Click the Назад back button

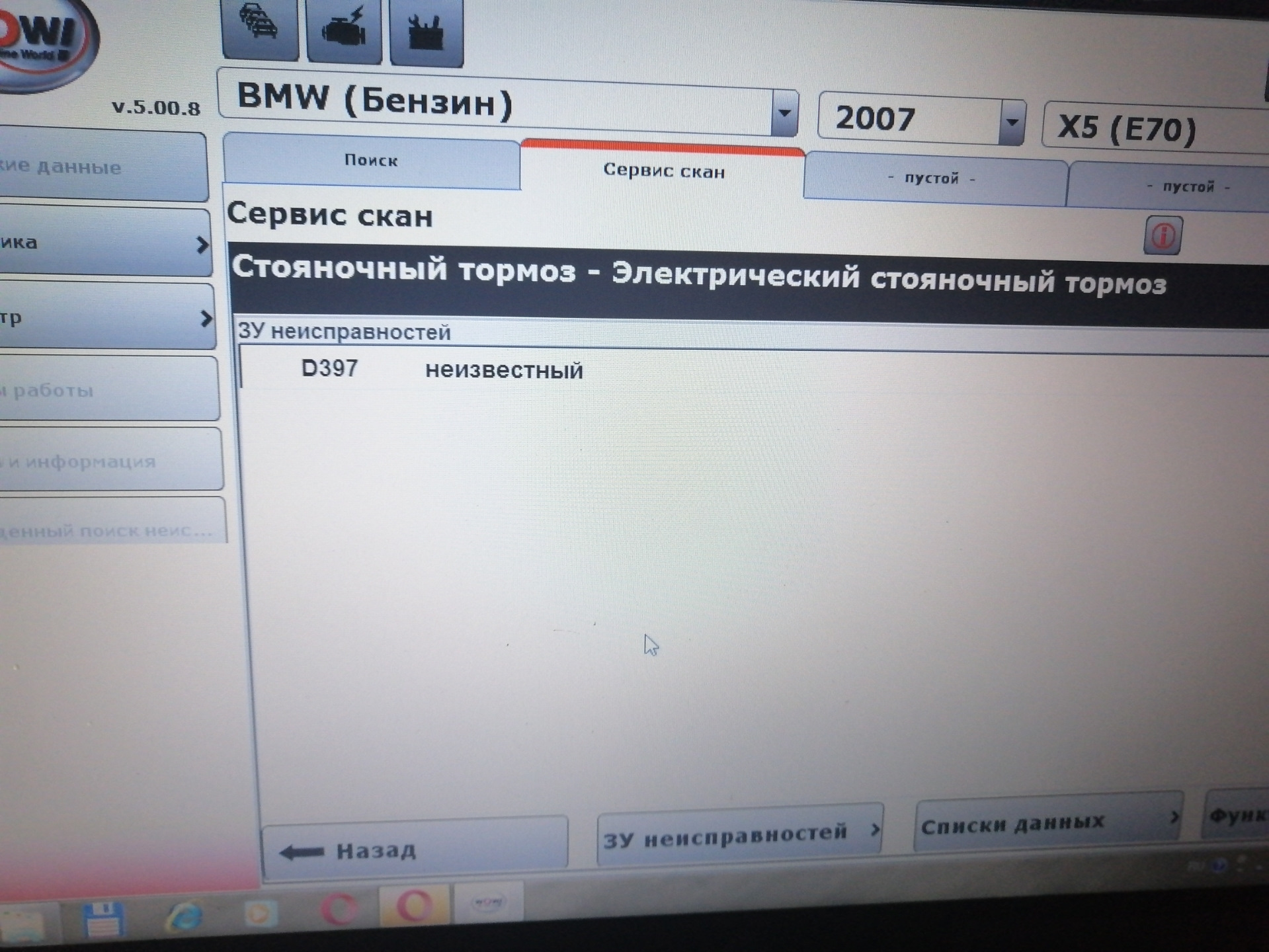(415, 850)
